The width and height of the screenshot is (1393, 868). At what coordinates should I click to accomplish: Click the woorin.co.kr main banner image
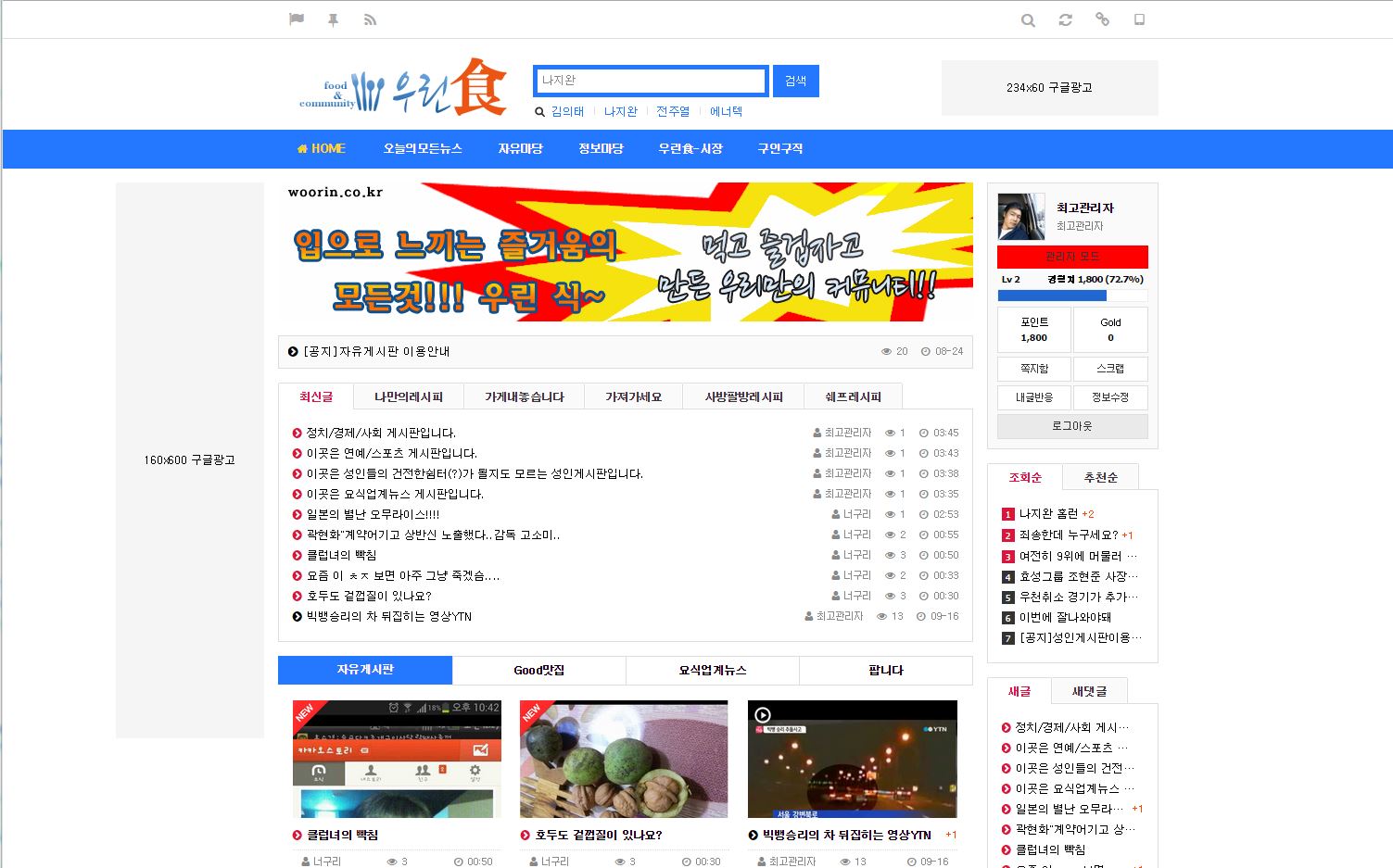pos(626,252)
